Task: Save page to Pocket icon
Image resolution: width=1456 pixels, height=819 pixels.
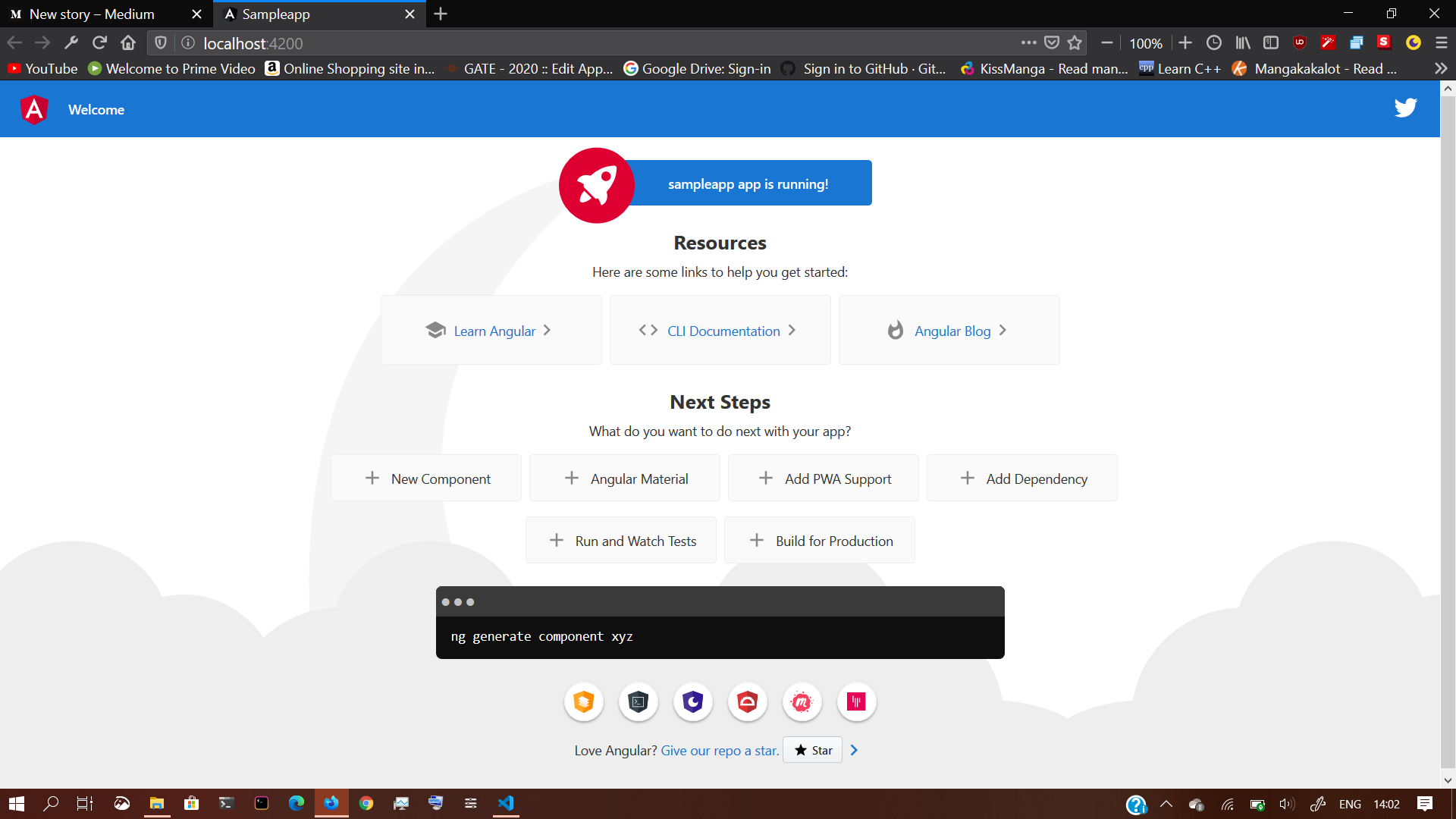Action: tap(1052, 43)
